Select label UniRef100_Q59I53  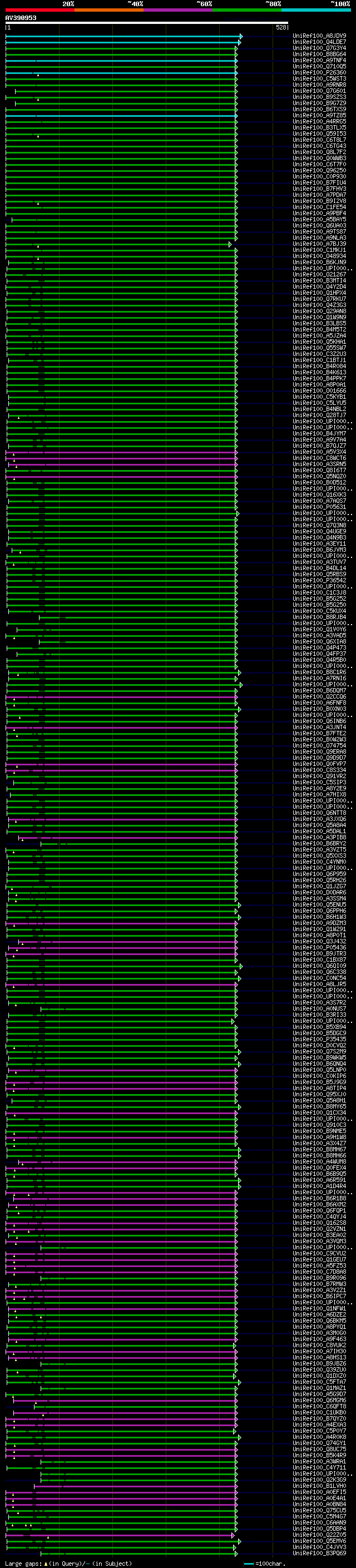coord(319,134)
